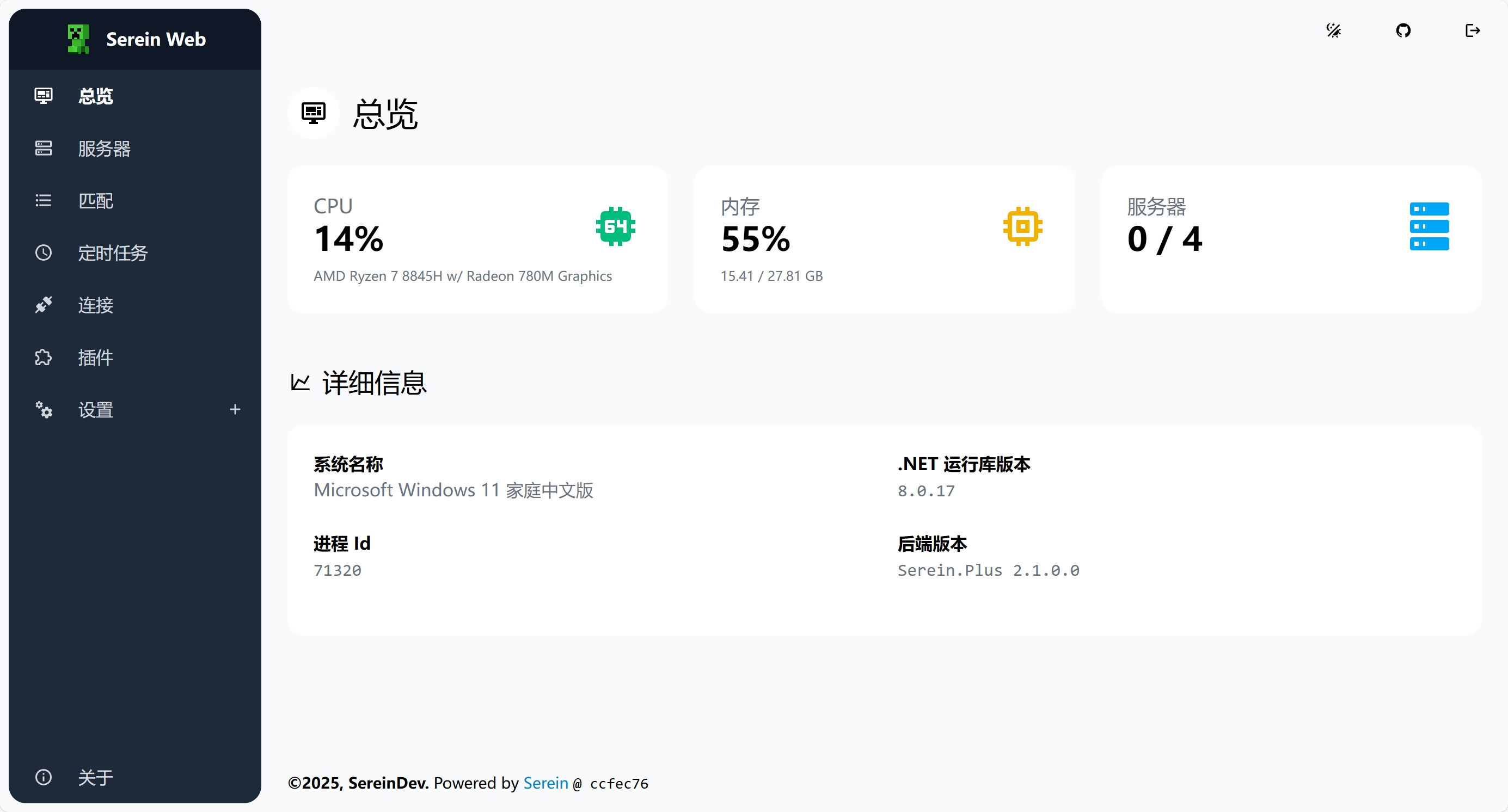Click the green 64-bit CPU chip icon
The width and height of the screenshot is (1508, 812).
(x=615, y=226)
